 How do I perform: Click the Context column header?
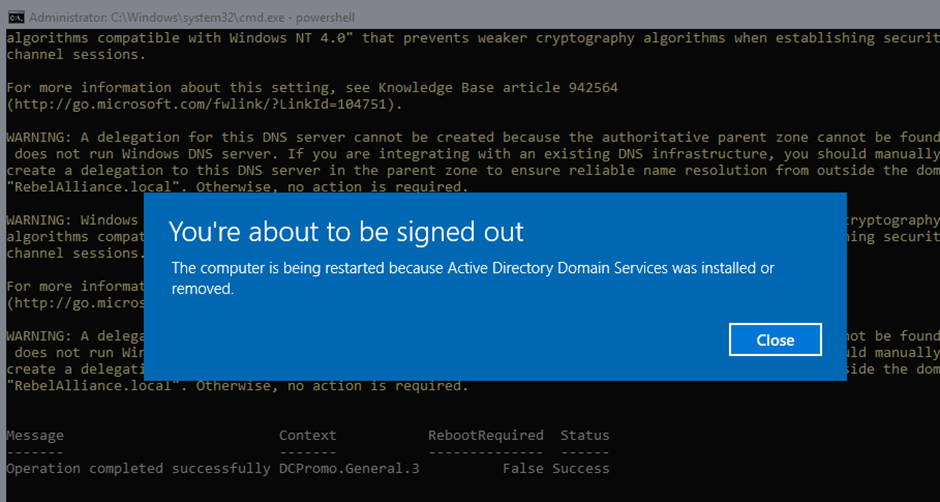click(x=308, y=435)
